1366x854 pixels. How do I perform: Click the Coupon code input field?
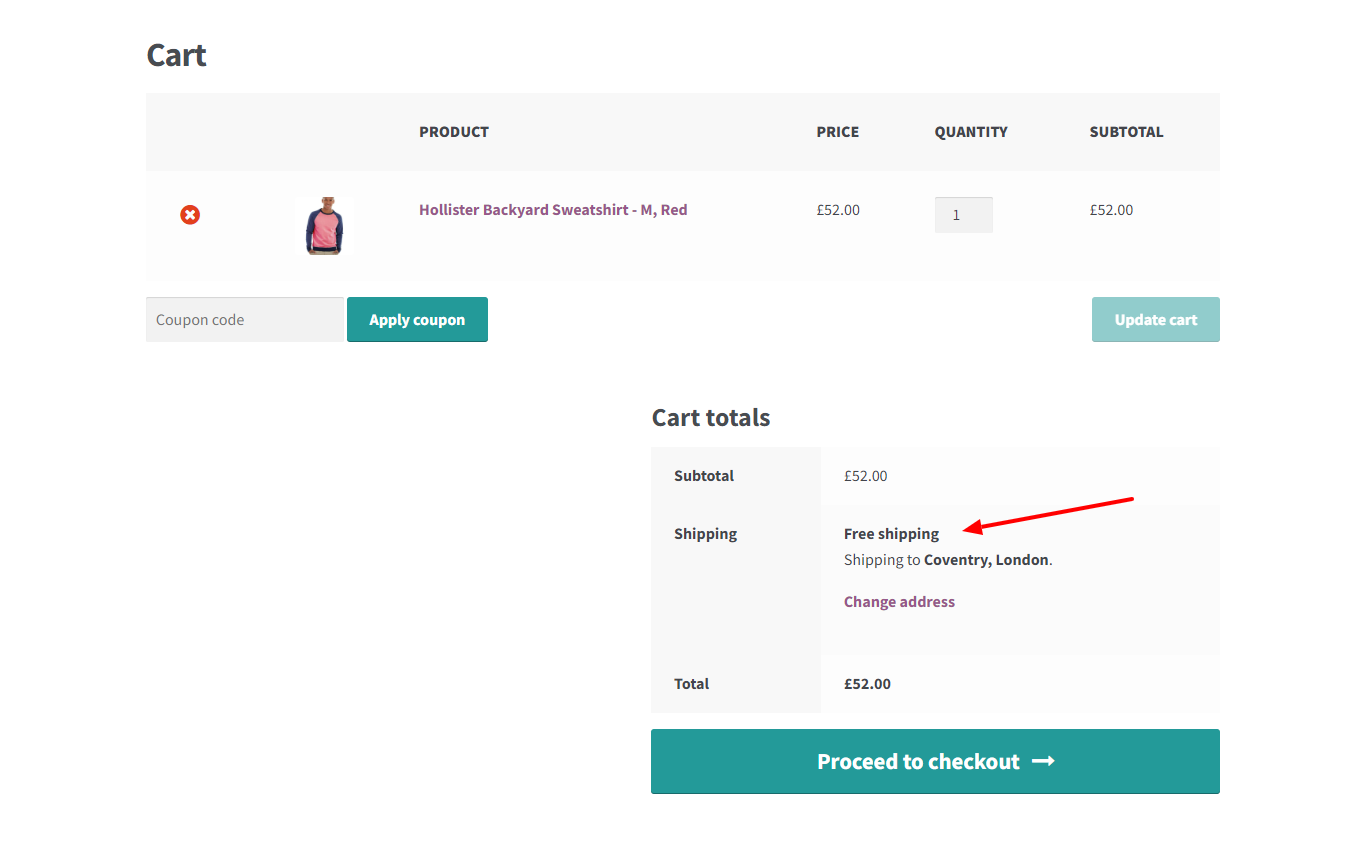click(x=244, y=319)
